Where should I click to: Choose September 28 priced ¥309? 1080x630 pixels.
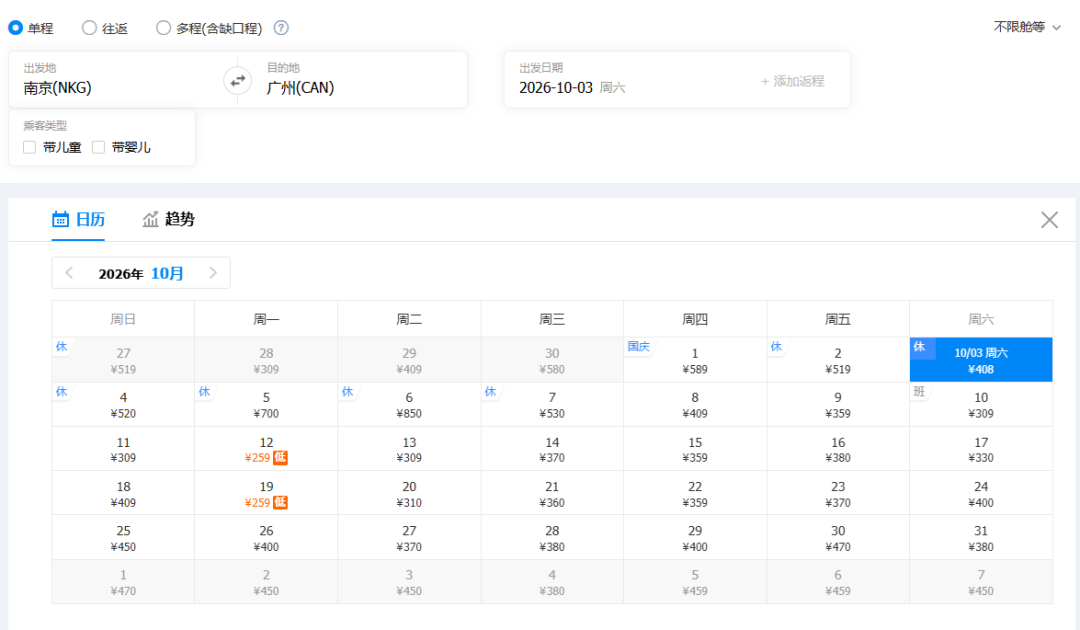point(266,360)
